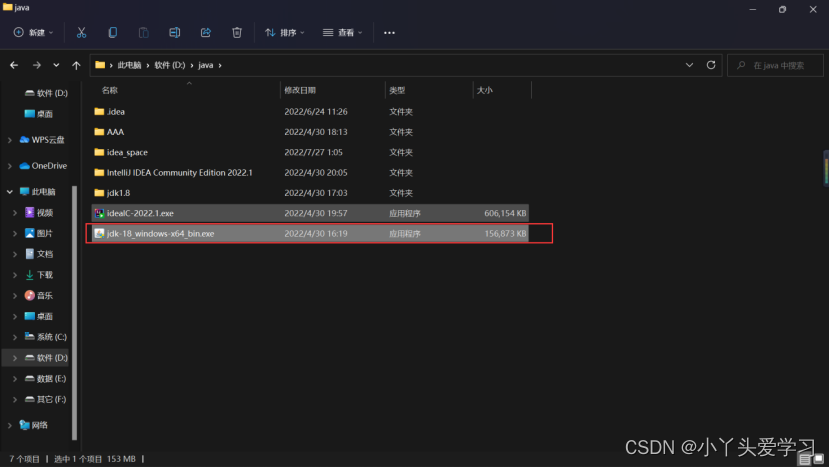Screen dimensions: 830x467
Task: Click the 606,154 KB size cell
Action: pos(505,213)
